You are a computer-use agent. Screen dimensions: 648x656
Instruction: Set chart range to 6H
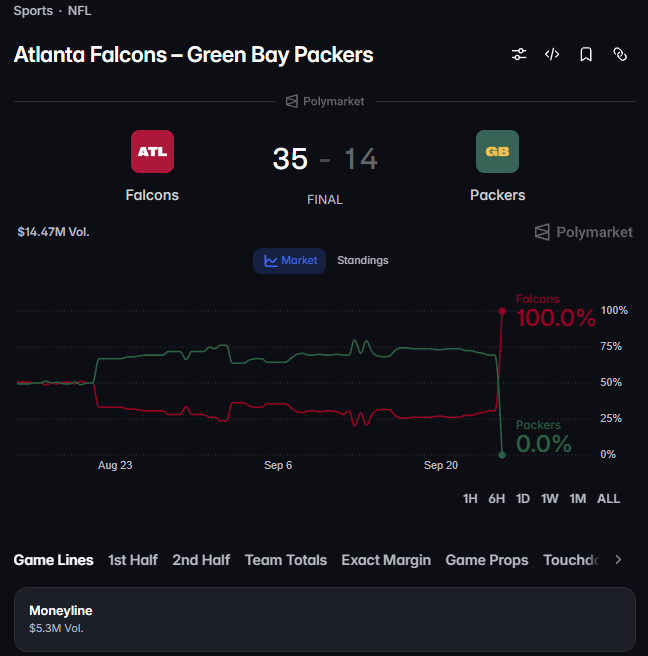click(x=497, y=499)
